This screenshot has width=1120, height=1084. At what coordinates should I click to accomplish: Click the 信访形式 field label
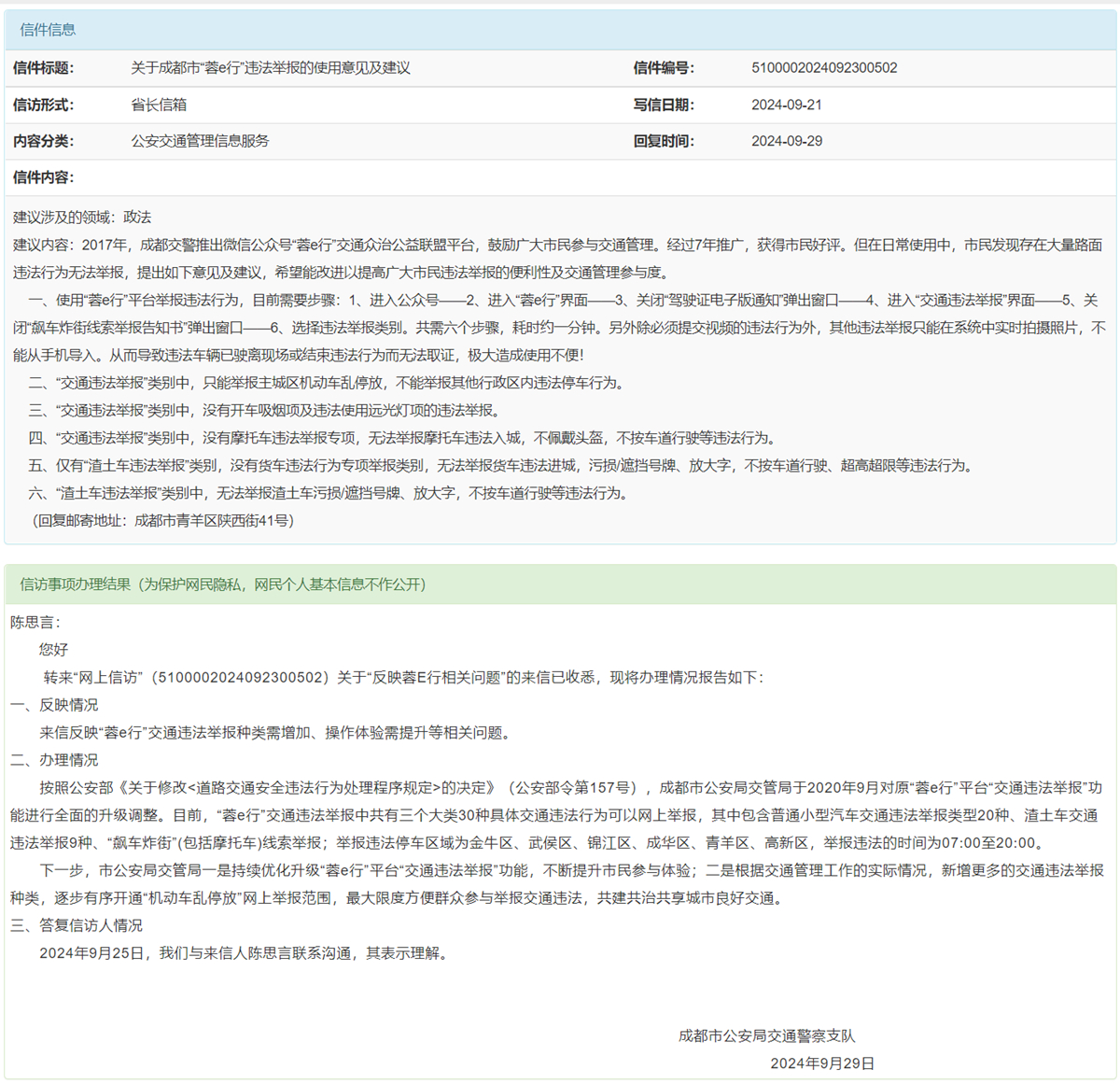click(44, 105)
